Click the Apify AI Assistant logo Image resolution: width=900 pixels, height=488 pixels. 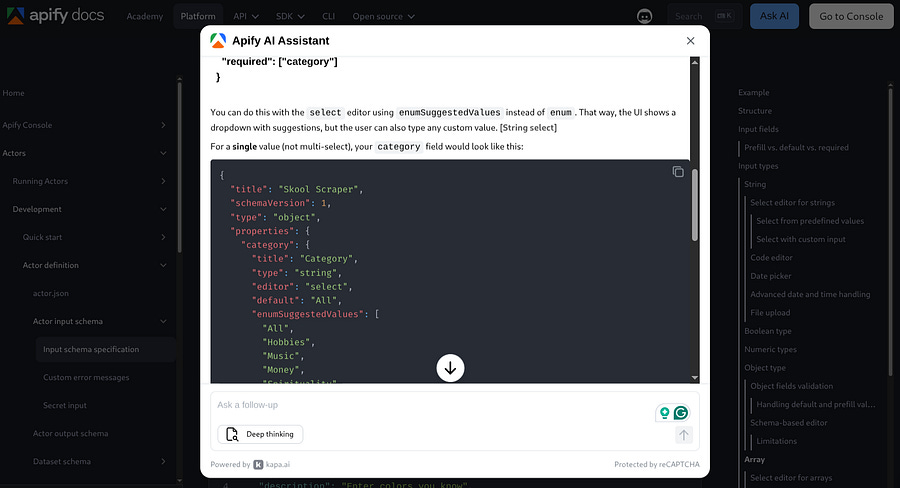(x=218, y=40)
